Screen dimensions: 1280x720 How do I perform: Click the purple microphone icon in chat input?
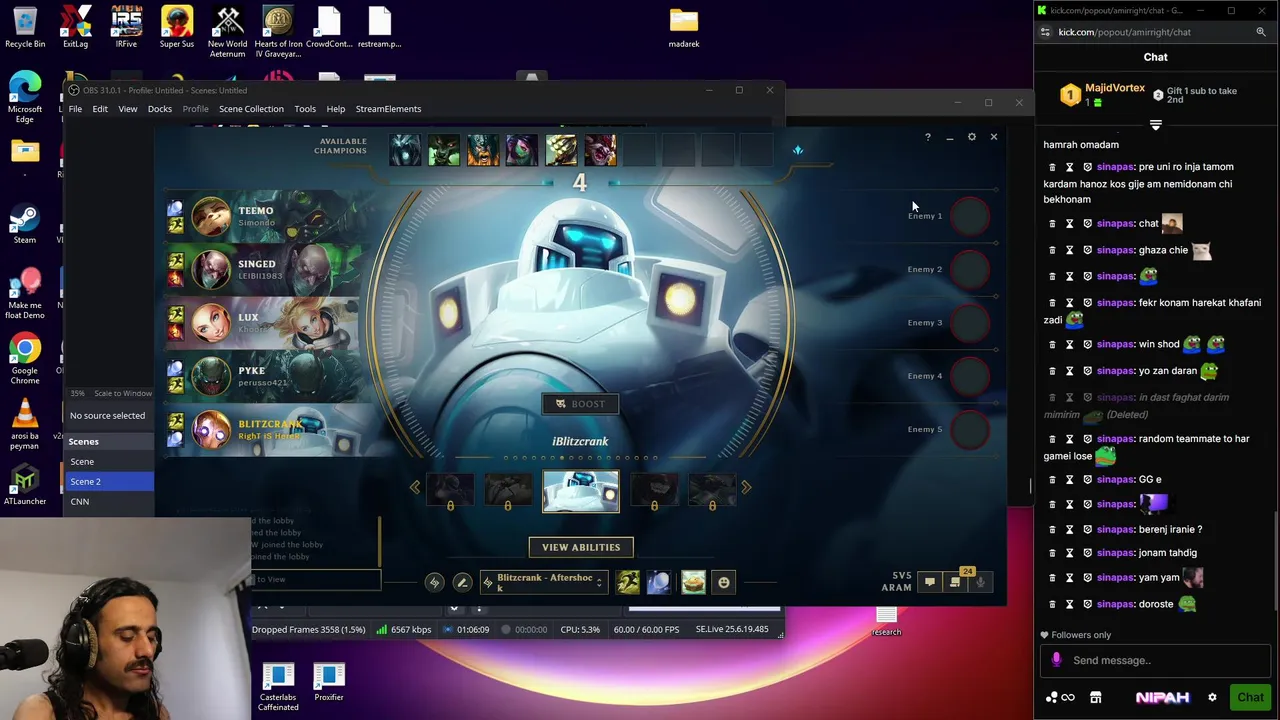(1056, 660)
